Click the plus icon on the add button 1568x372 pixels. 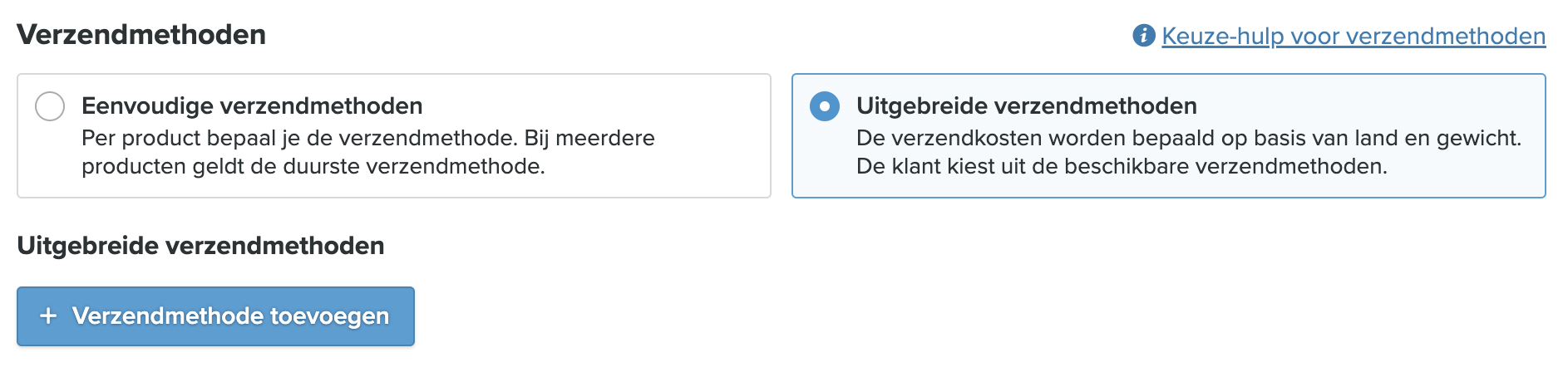coord(48,316)
